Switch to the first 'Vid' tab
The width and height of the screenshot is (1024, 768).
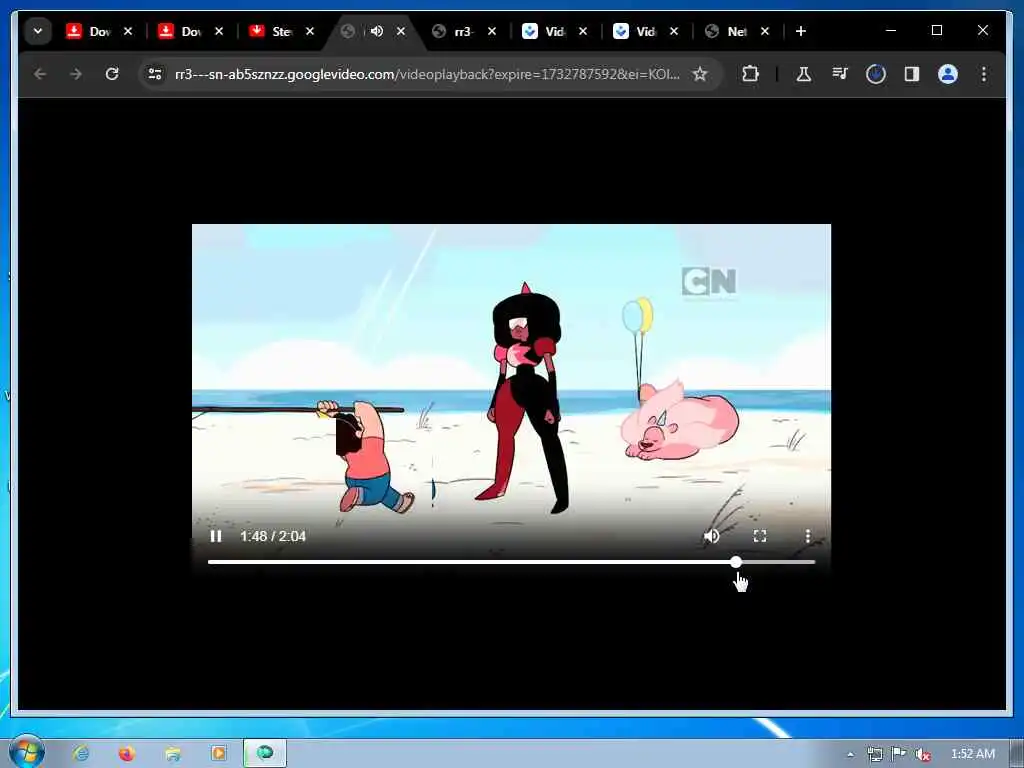pos(546,31)
